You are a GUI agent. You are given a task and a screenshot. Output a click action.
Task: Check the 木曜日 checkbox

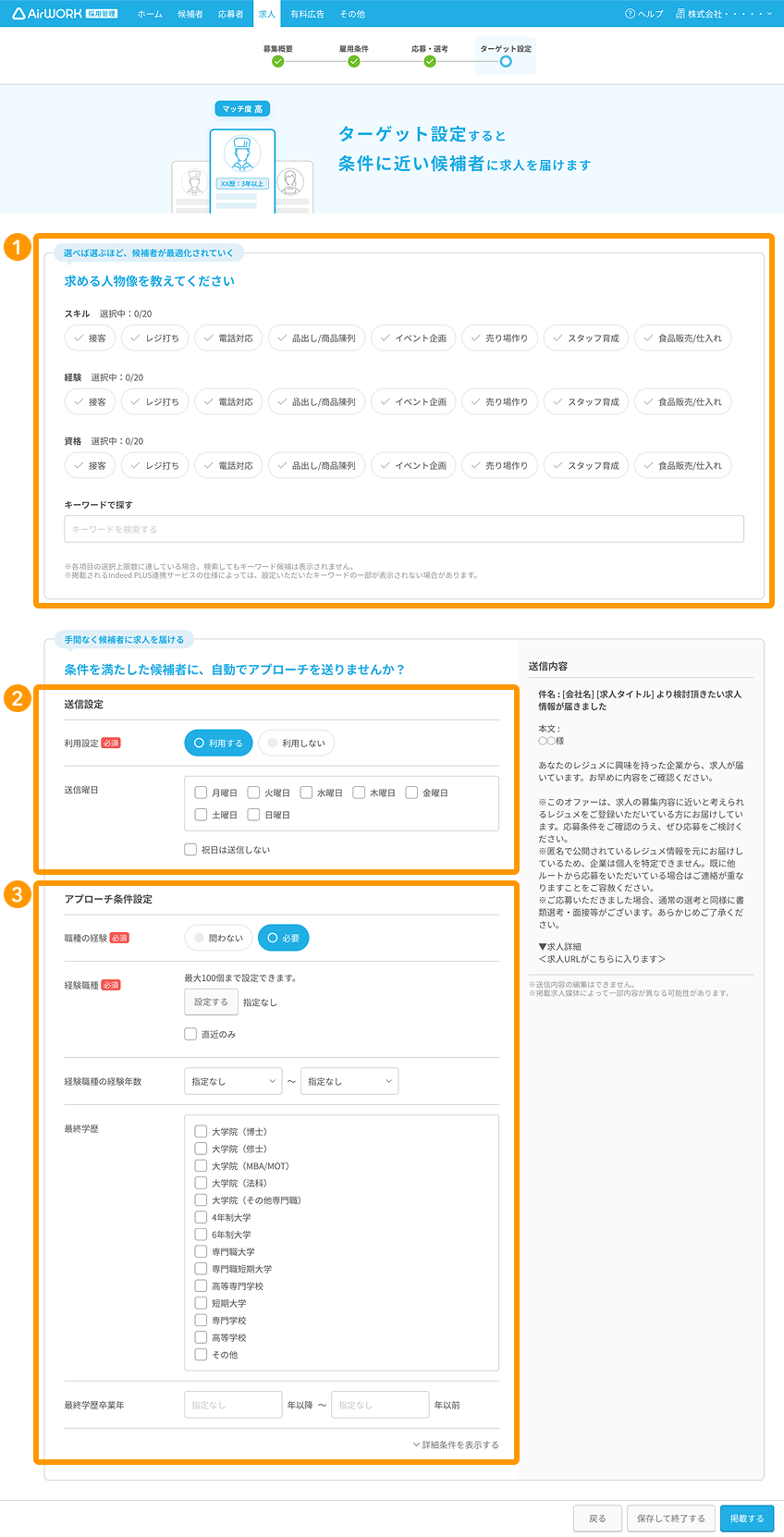tap(359, 793)
